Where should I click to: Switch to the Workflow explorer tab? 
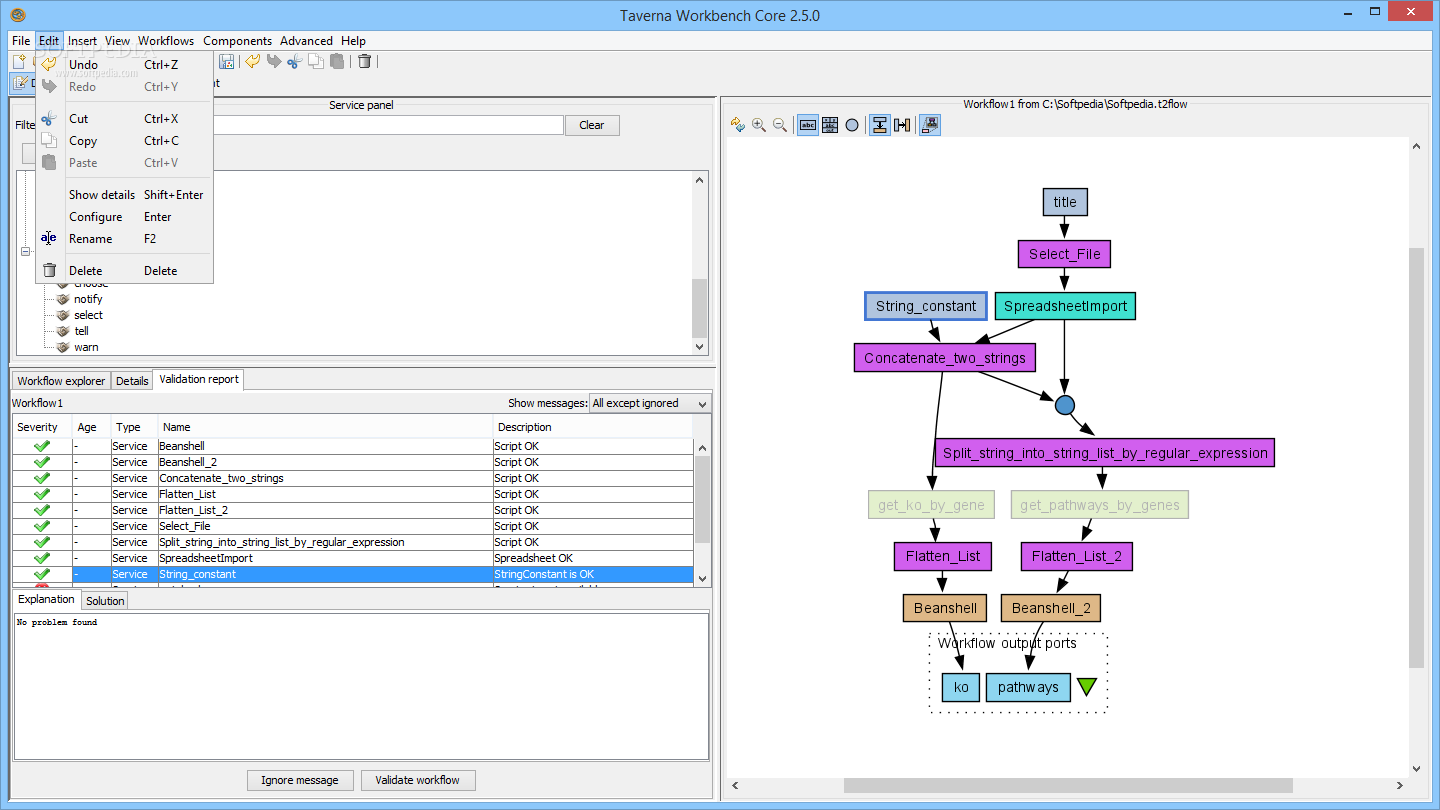pyautogui.click(x=61, y=381)
